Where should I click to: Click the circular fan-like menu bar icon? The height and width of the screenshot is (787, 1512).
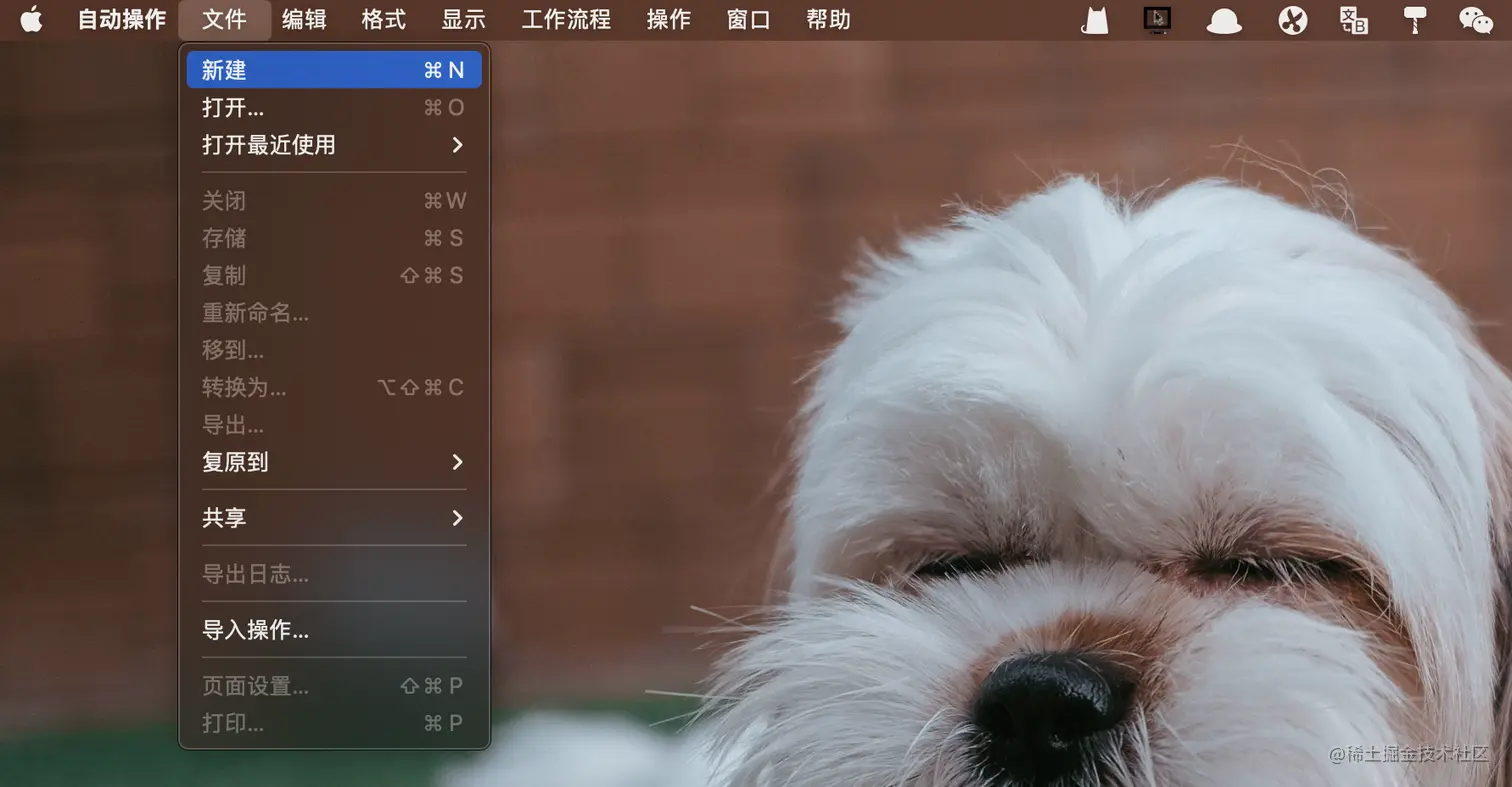pos(1293,20)
